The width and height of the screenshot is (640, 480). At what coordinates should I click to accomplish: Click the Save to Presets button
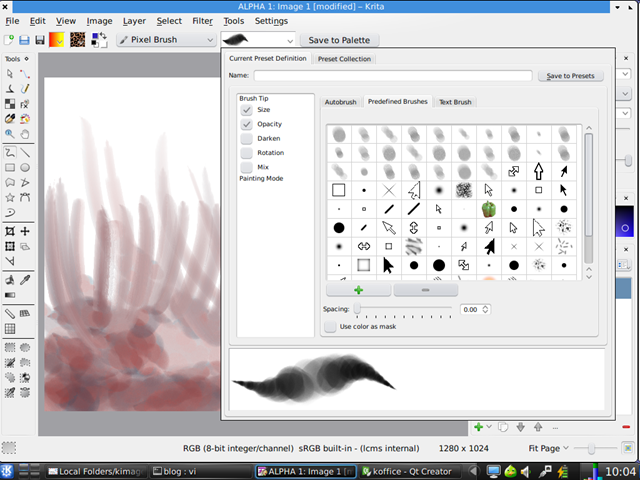click(570, 76)
